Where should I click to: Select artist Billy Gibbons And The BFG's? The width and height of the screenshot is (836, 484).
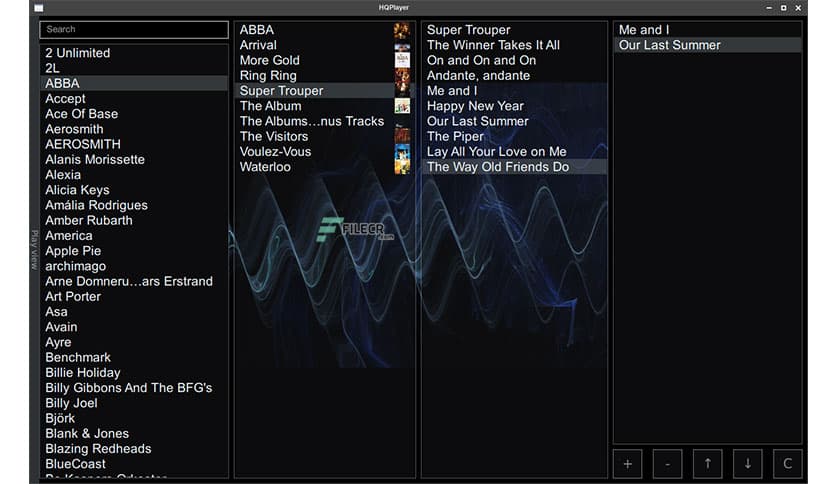click(134, 388)
